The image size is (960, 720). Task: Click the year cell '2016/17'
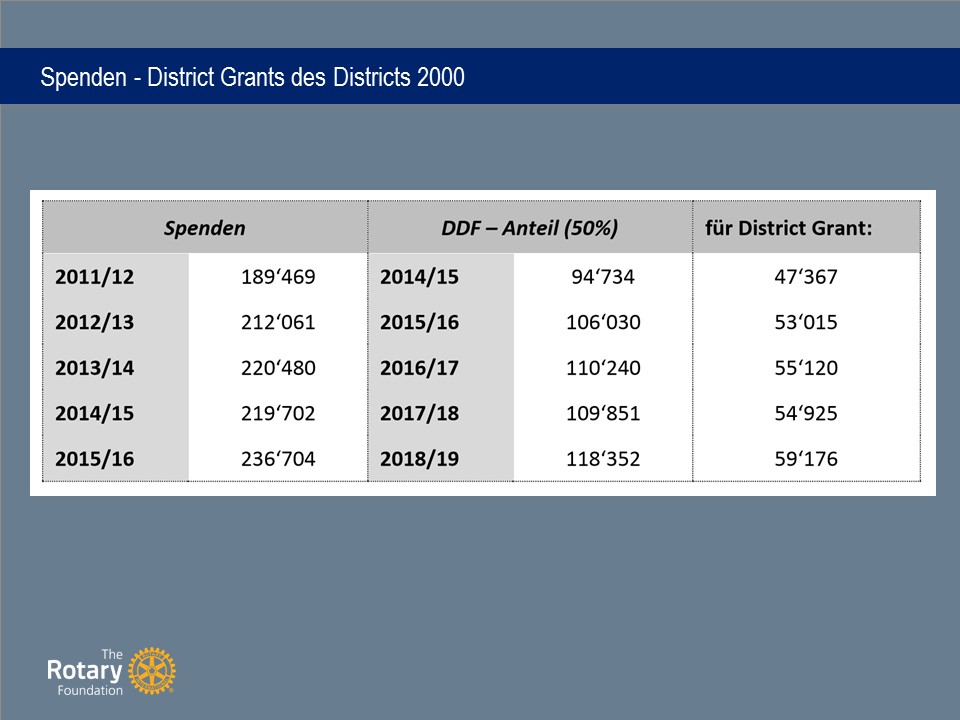pos(419,368)
